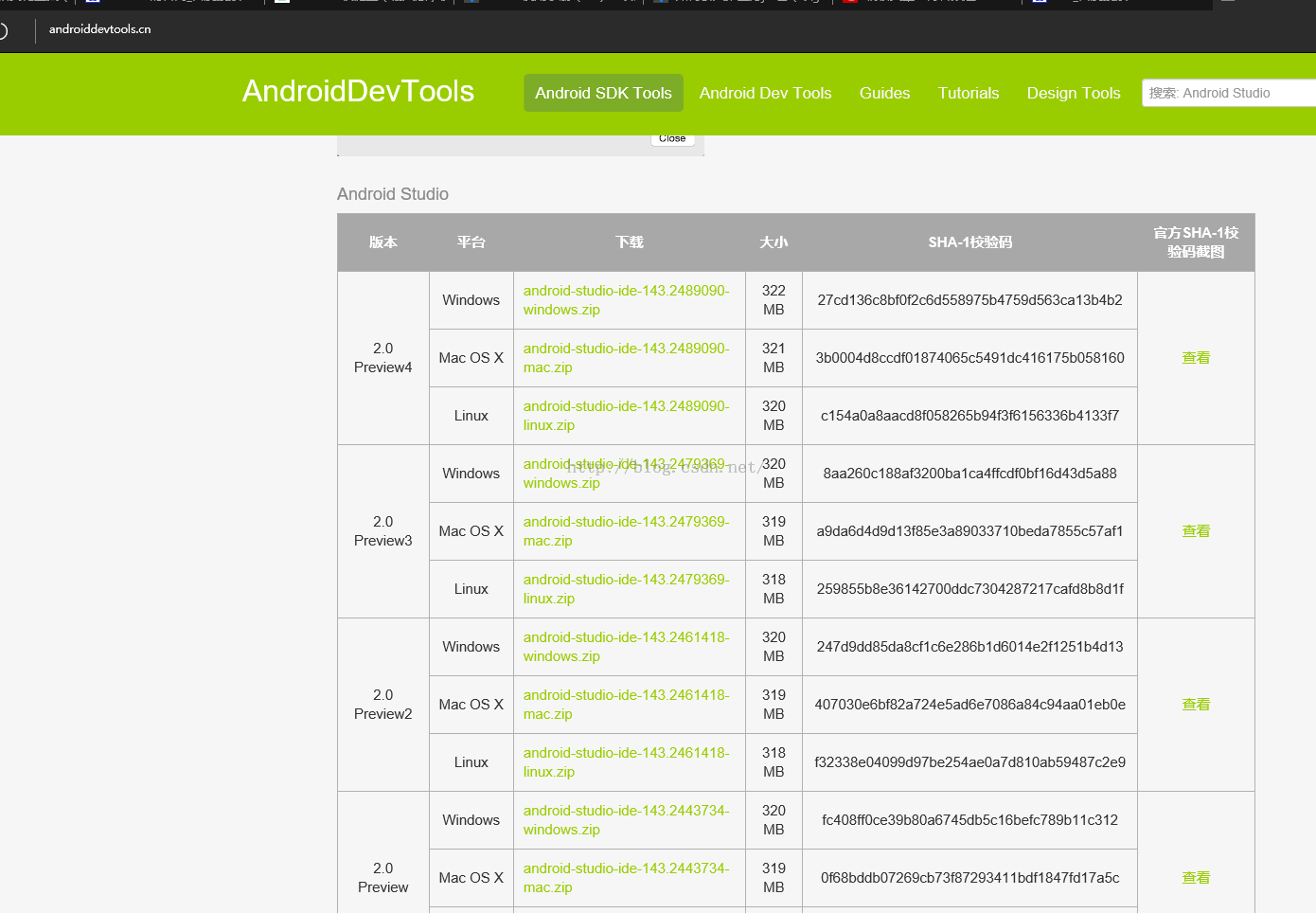Screen dimensions: 1316x913
Task: View SHA-1 screenshot for 2.0 Preview4
Action: tap(1196, 358)
